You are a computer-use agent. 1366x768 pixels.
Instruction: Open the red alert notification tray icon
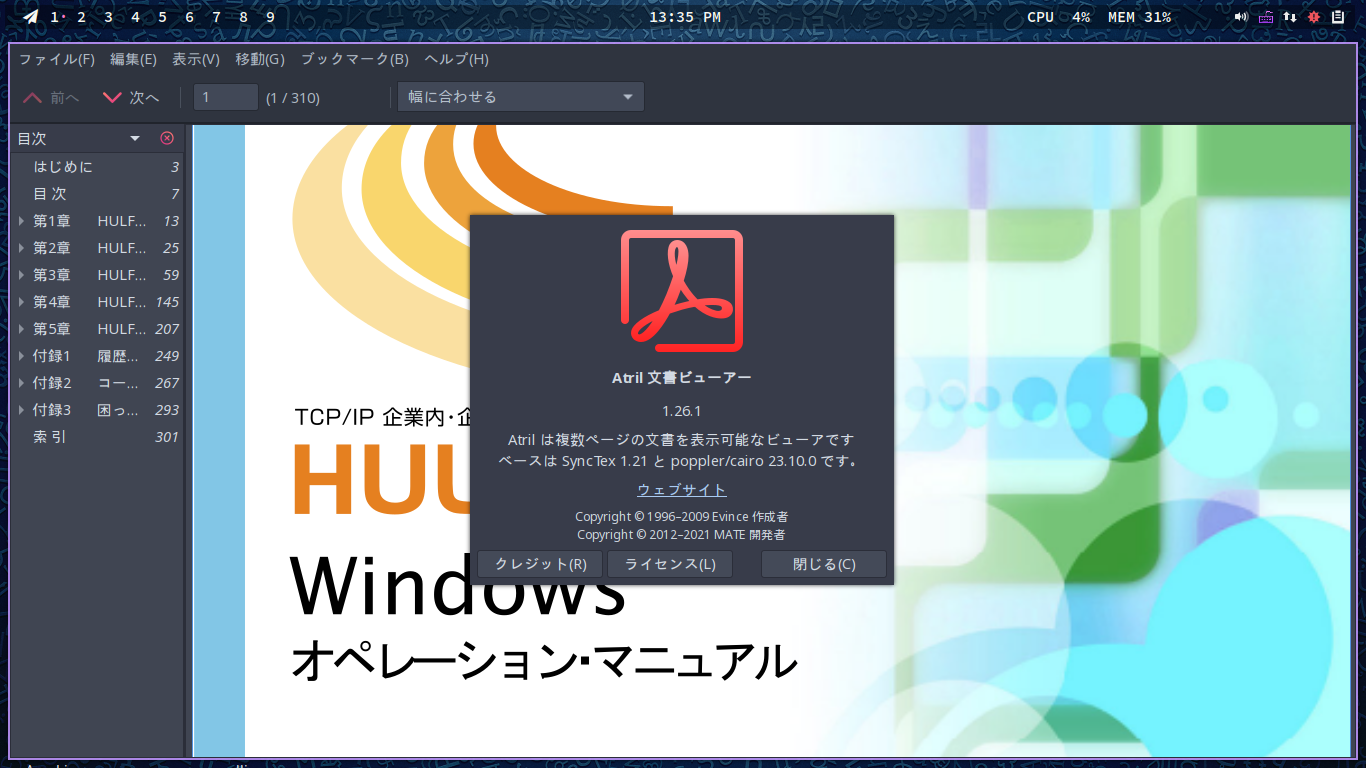[1314, 17]
